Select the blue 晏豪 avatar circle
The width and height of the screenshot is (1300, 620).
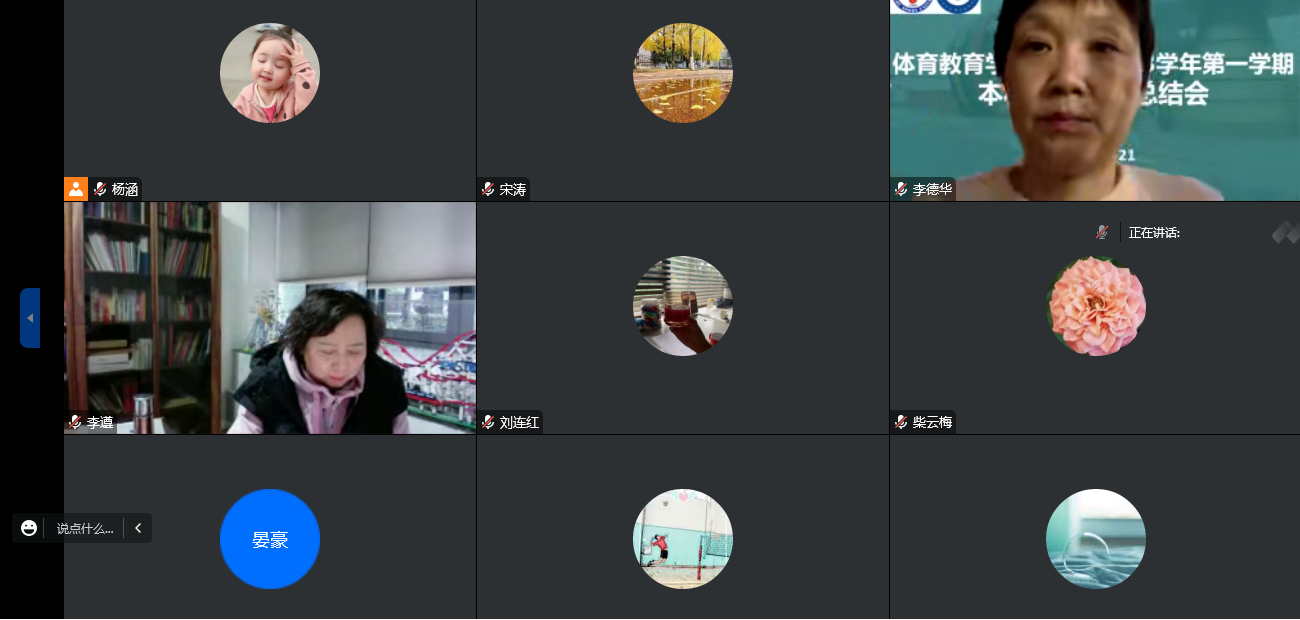pyautogui.click(x=270, y=539)
